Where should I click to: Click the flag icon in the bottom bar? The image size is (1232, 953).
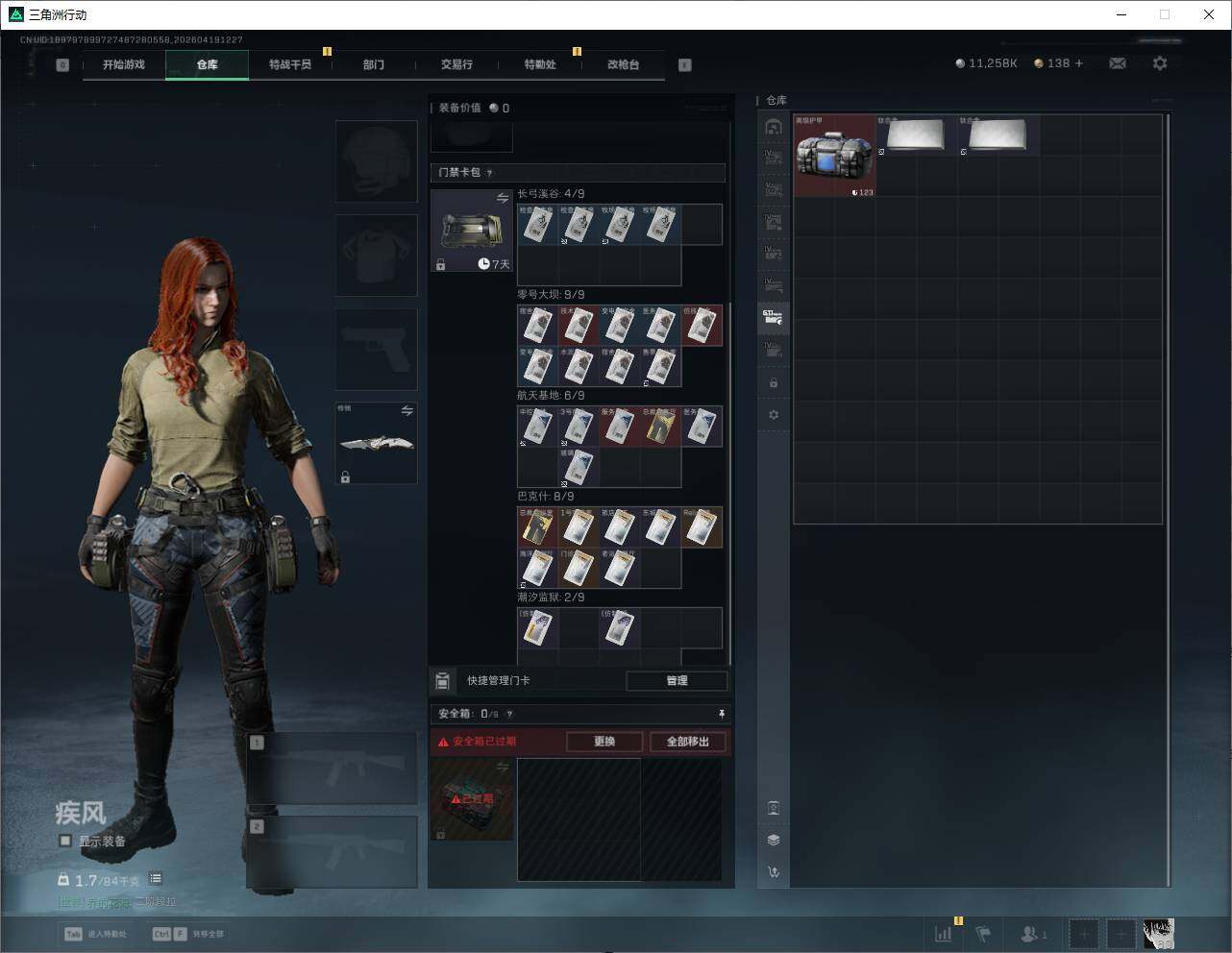(983, 933)
